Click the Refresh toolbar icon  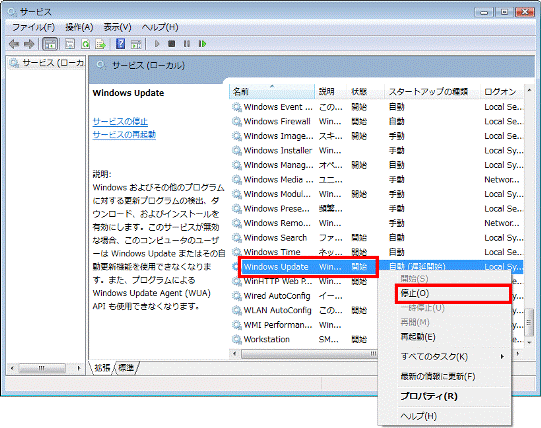(85, 44)
